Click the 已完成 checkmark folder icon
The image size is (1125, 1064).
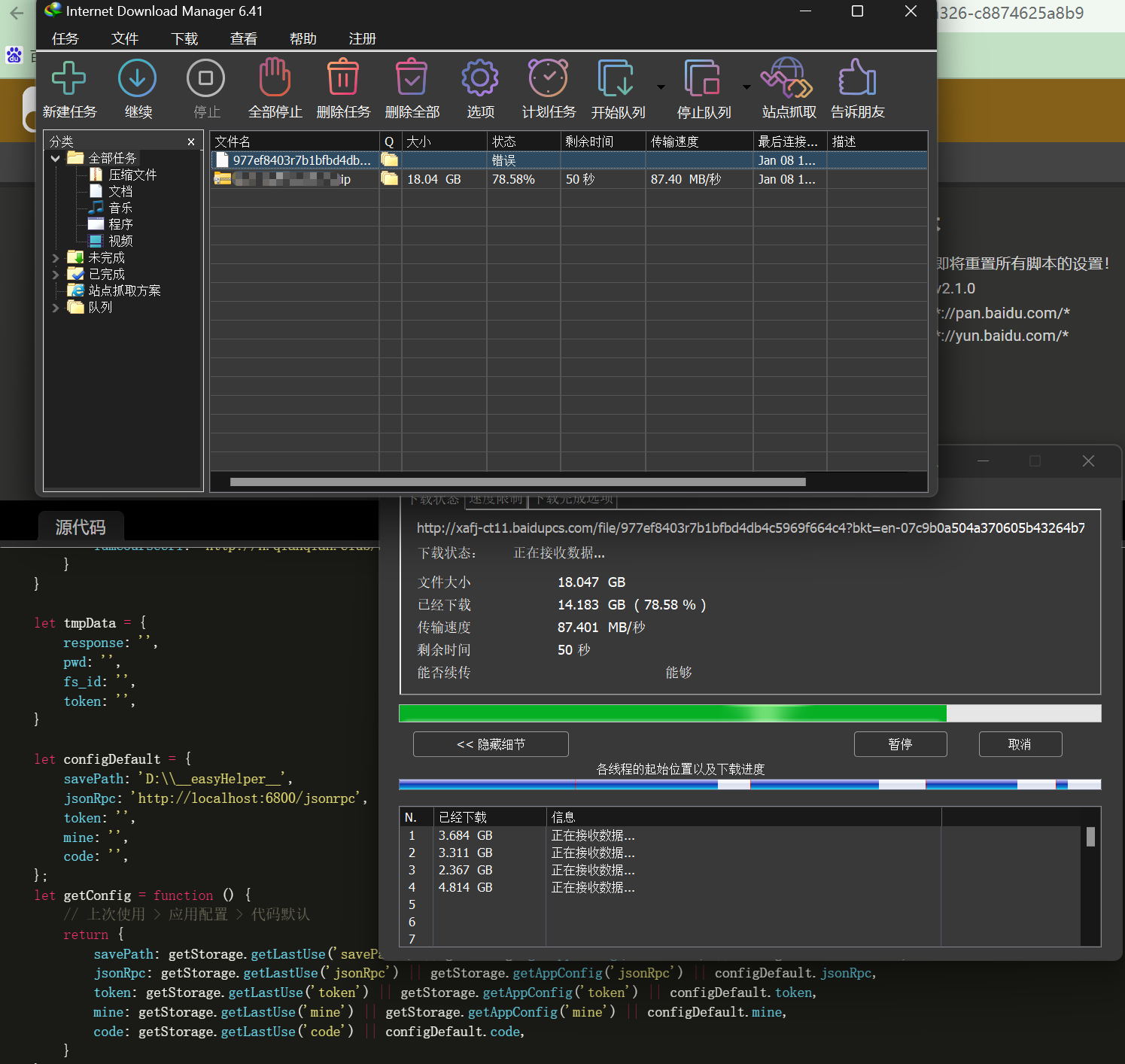click(75, 274)
